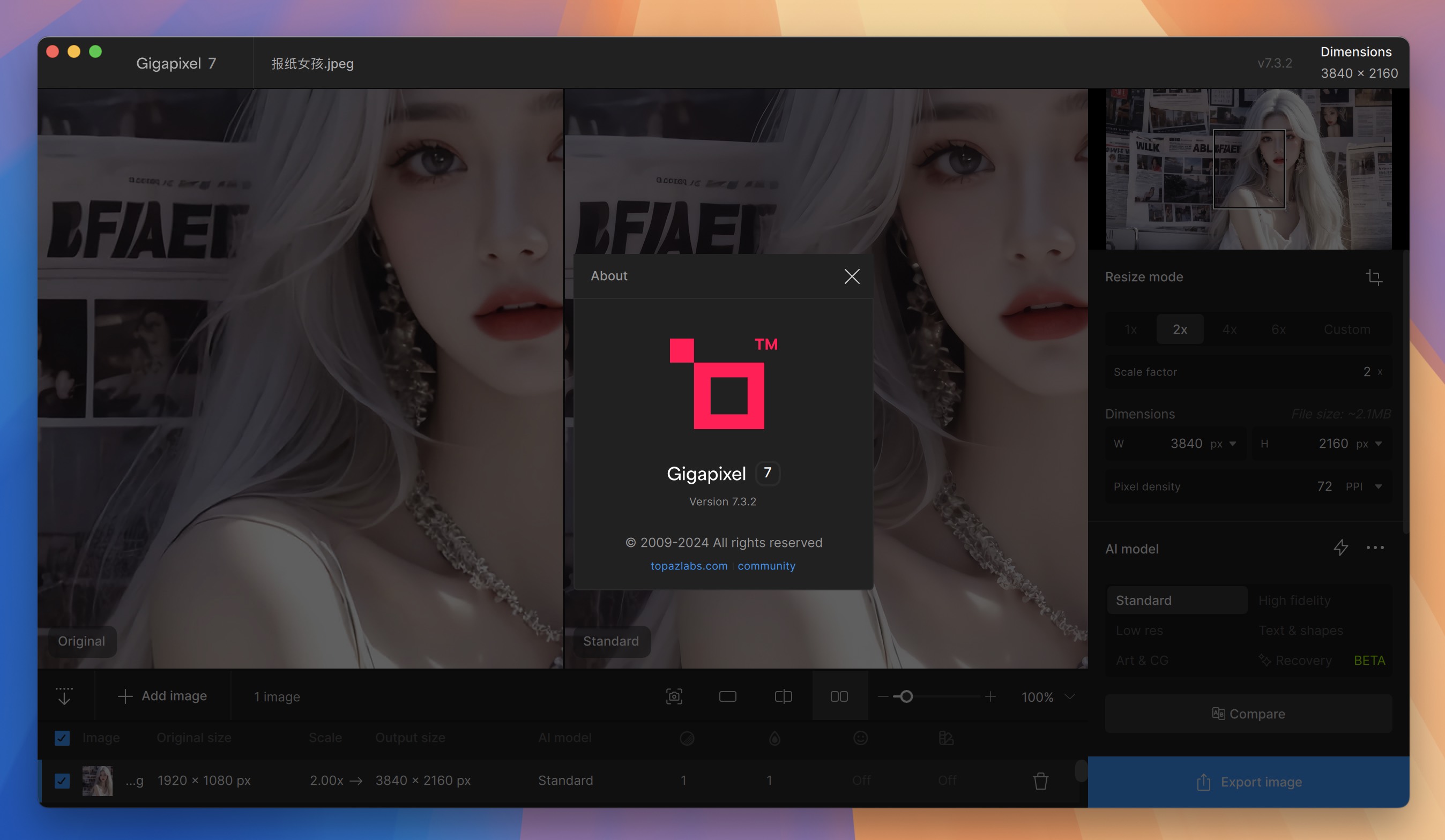Click the width value 3840 field

coord(1187,444)
